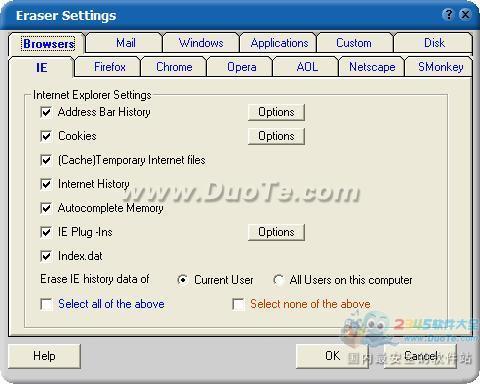Select the Chrome sub-tab

tap(174, 67)
